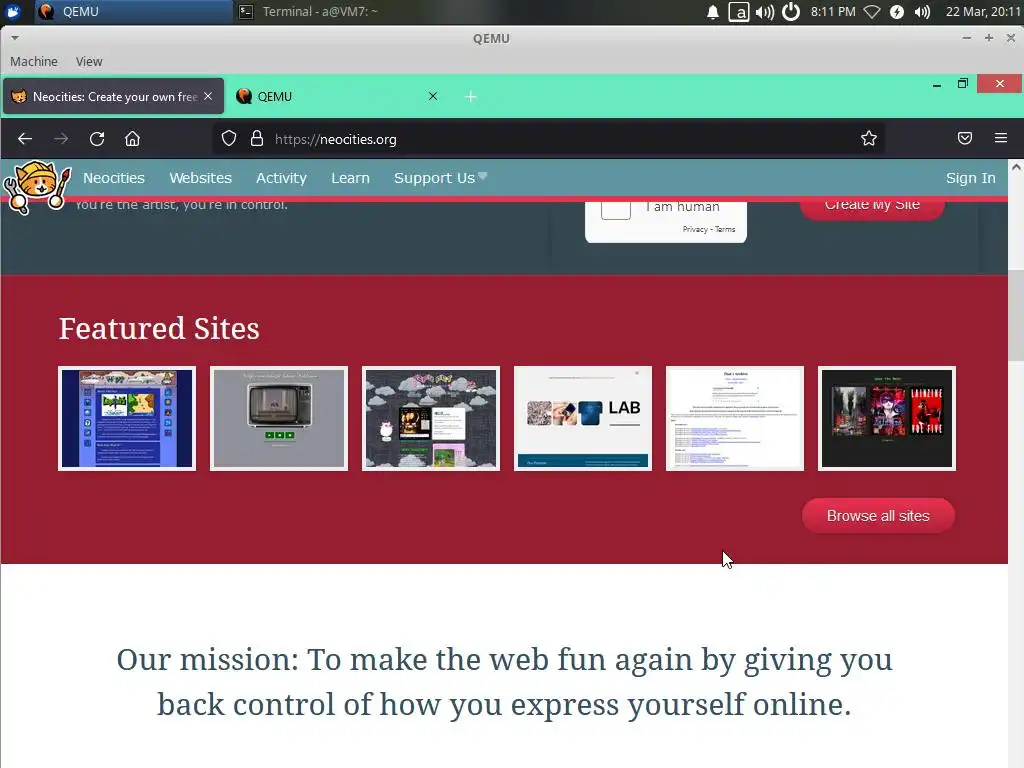Go to Neocities nav link
This screenshot has width=1024, height=768.
pos(114,178)
